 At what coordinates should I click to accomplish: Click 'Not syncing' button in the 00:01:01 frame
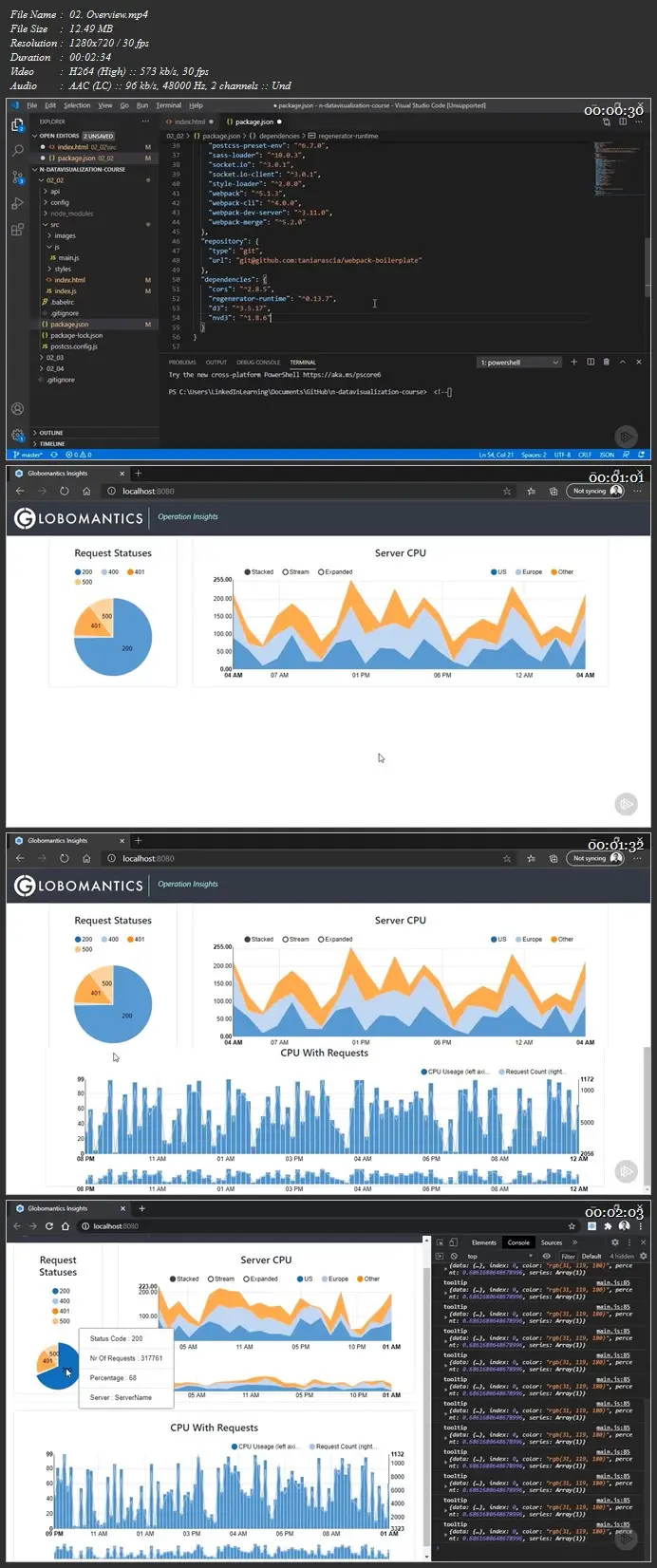click(596, 491)
